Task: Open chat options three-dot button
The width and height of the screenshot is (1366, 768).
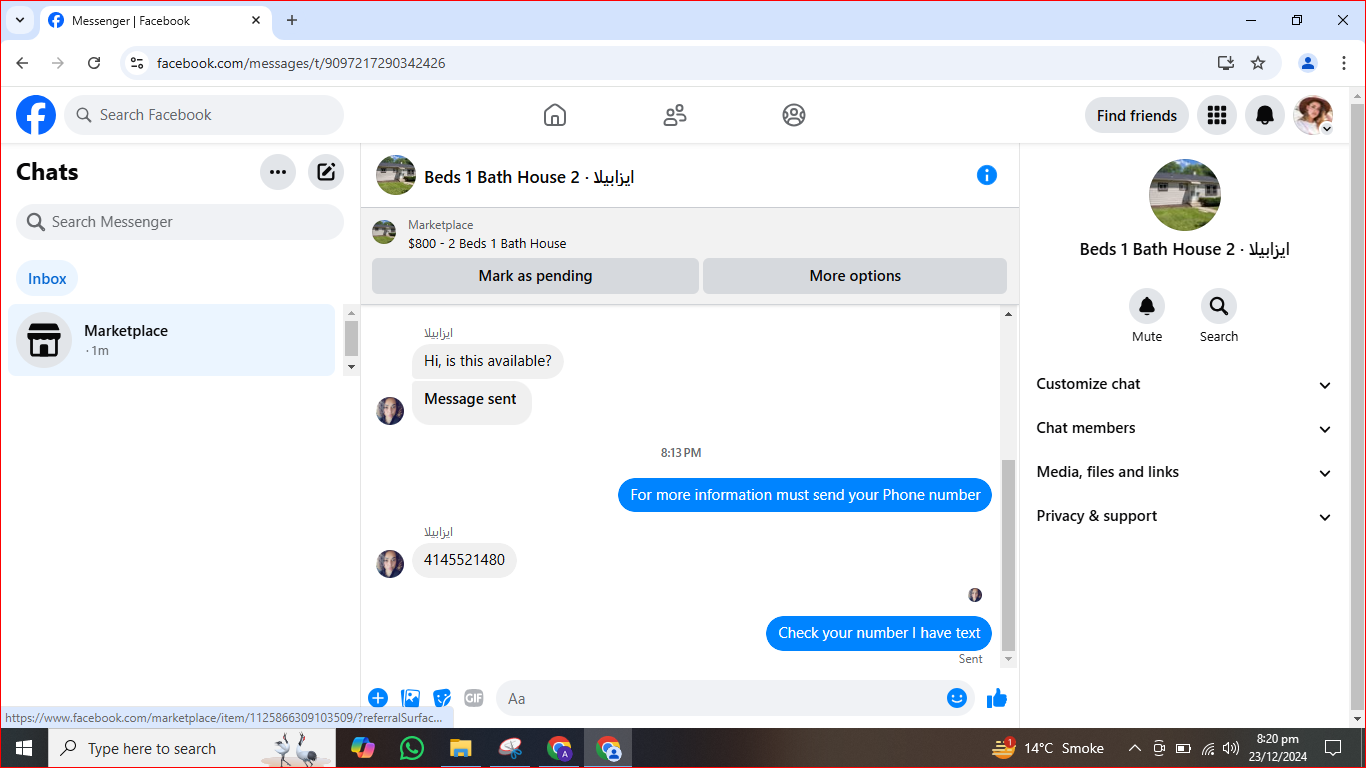Action: point(278,172)
